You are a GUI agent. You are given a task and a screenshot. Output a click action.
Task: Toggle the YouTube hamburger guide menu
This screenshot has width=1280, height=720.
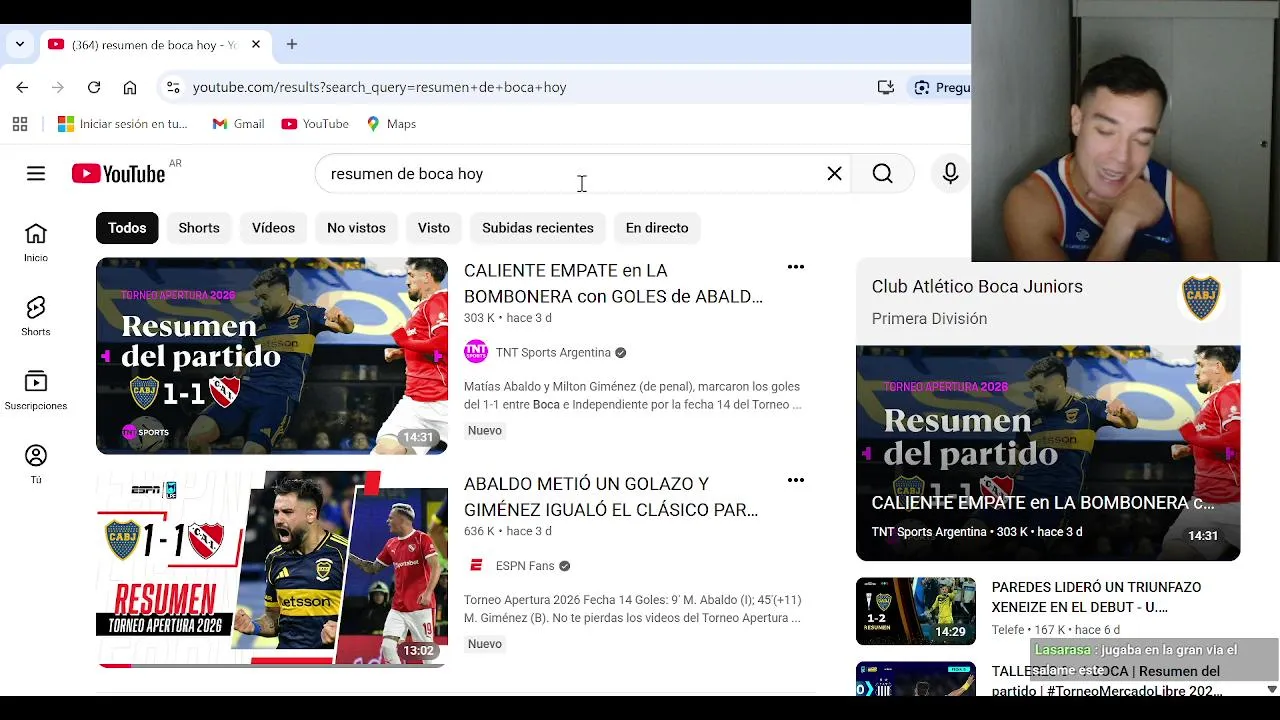tap(36, 174)
